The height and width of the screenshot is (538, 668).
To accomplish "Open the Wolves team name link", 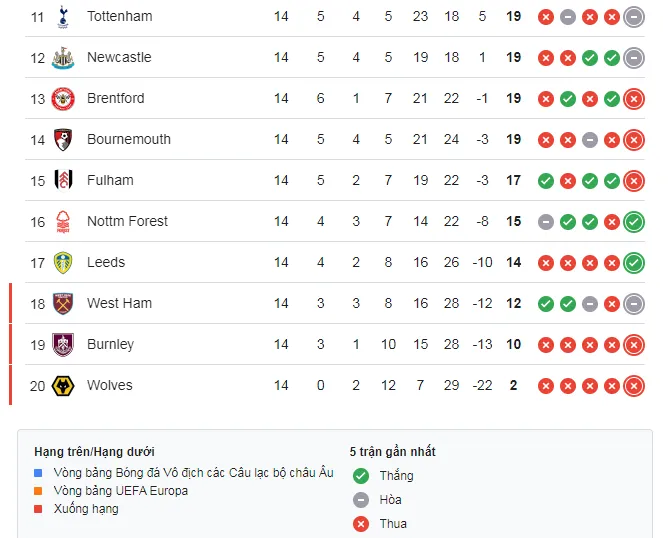I will point(109,385).
